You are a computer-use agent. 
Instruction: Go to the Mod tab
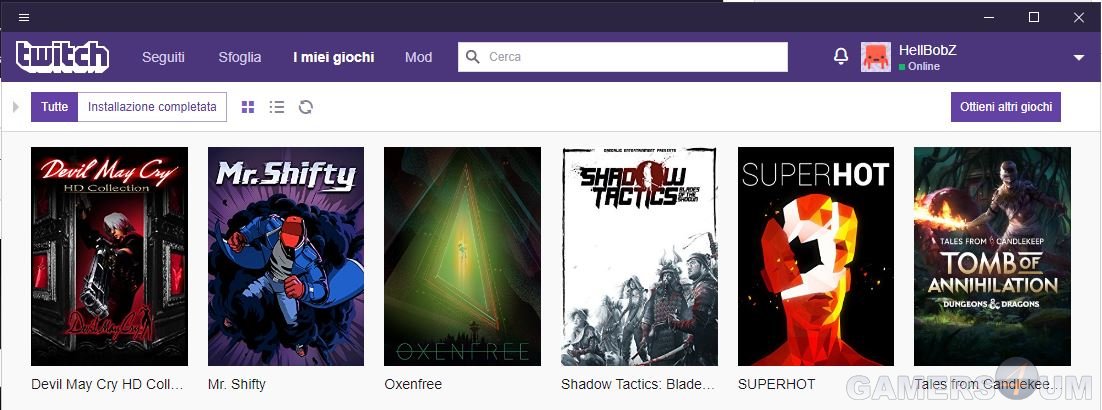click(418, 58)
